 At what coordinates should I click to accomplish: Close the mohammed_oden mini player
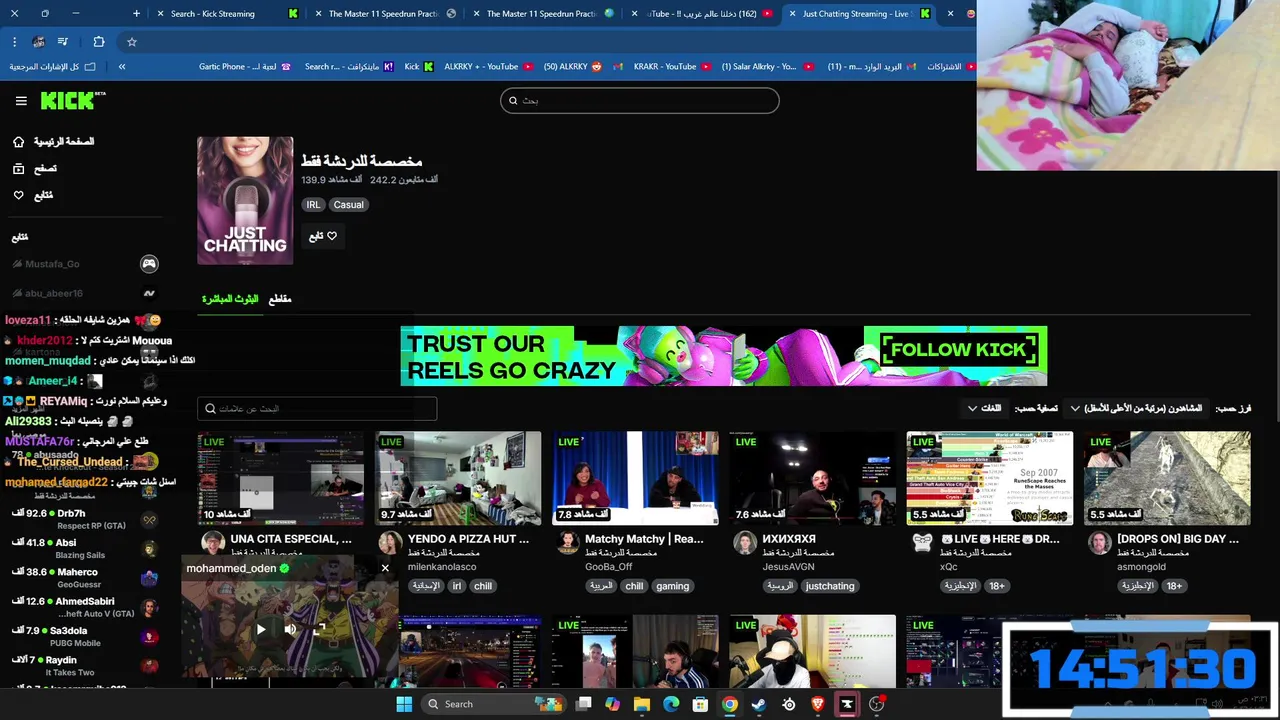pyautogui.click(x=385, y=568)
